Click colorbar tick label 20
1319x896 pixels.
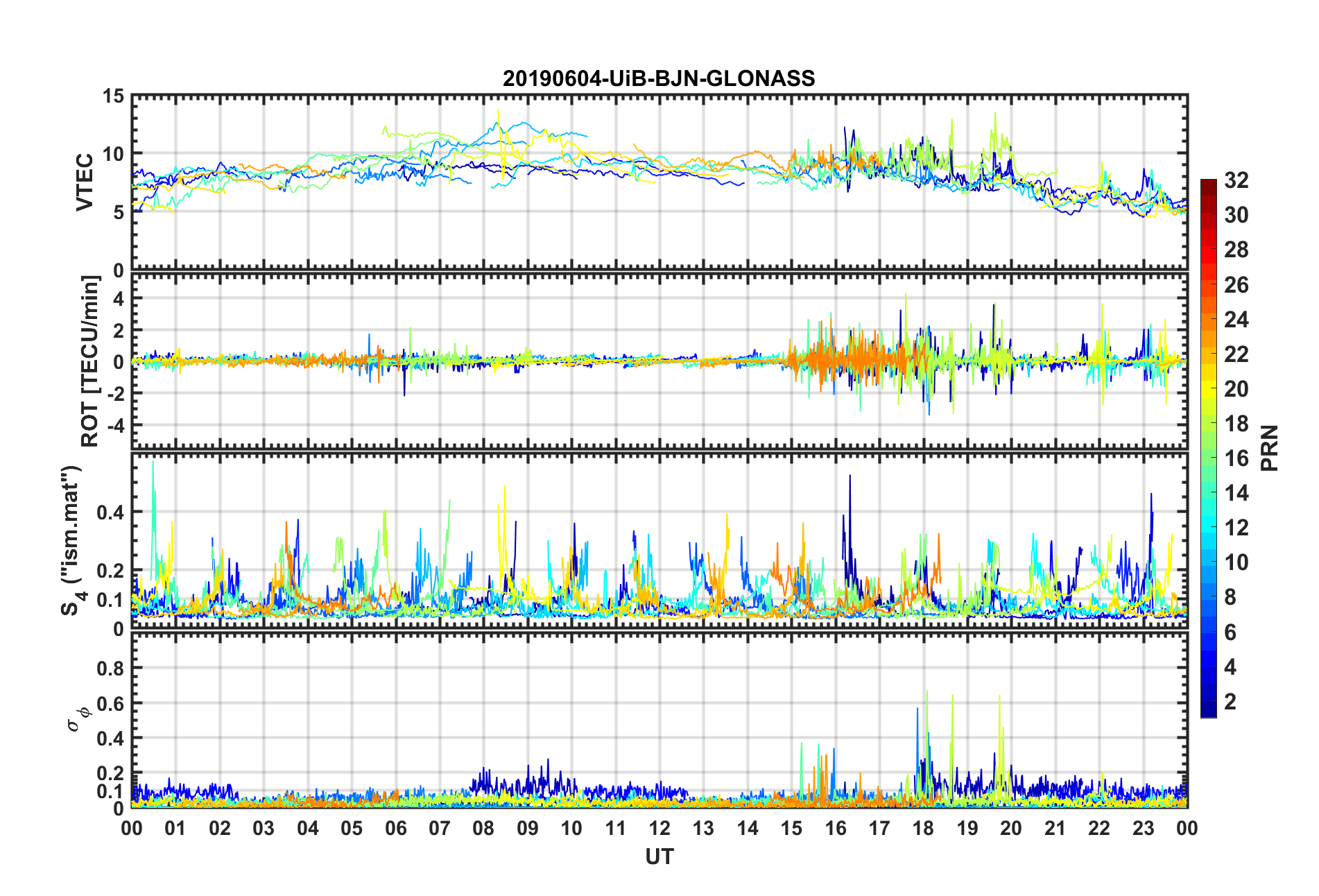(1236, 389)
